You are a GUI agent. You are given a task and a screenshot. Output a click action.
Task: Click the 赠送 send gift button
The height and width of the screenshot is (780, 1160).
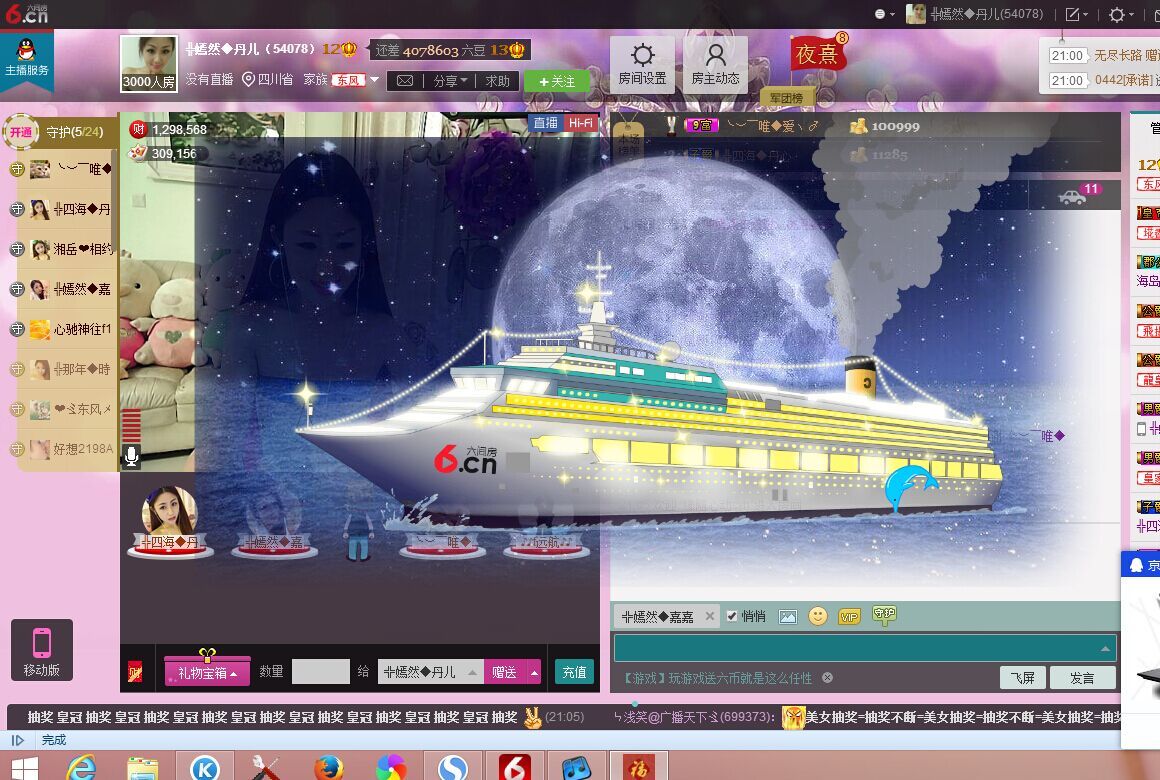pos(505,672)
